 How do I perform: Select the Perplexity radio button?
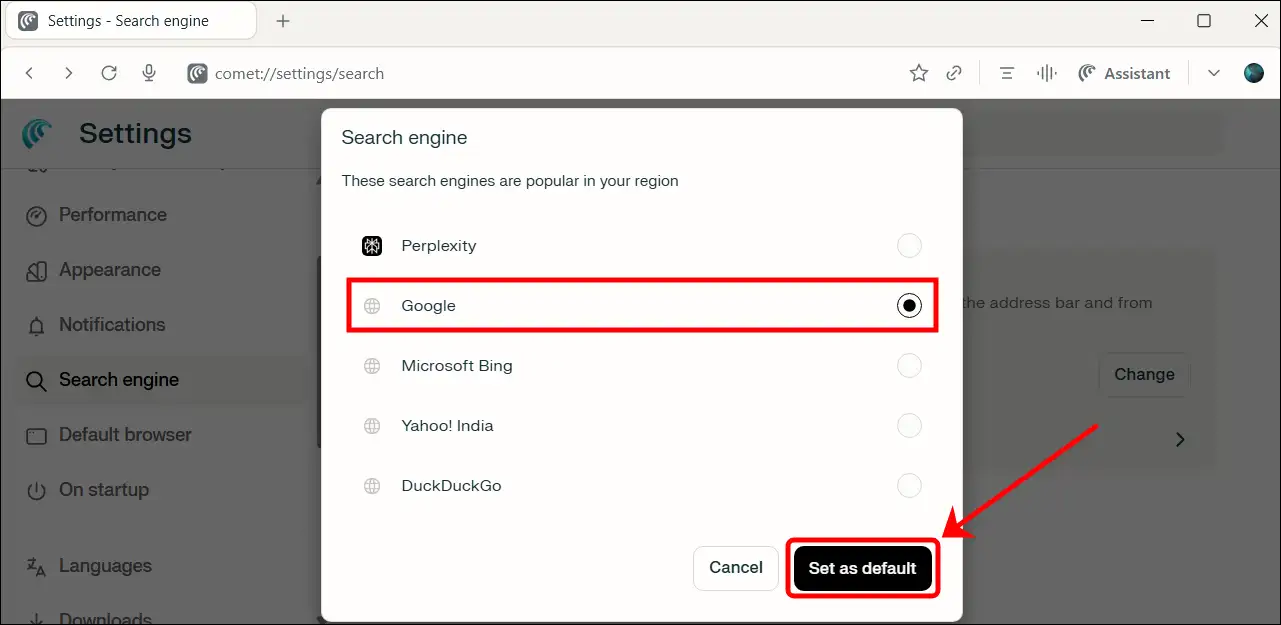click(x=909, y=246)
